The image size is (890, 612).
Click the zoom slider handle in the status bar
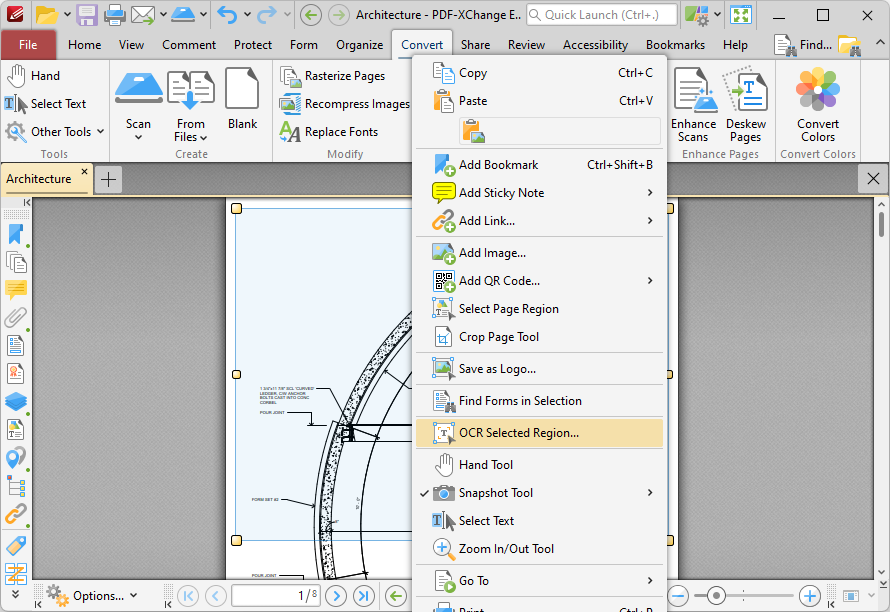click(x=716, y=596)
